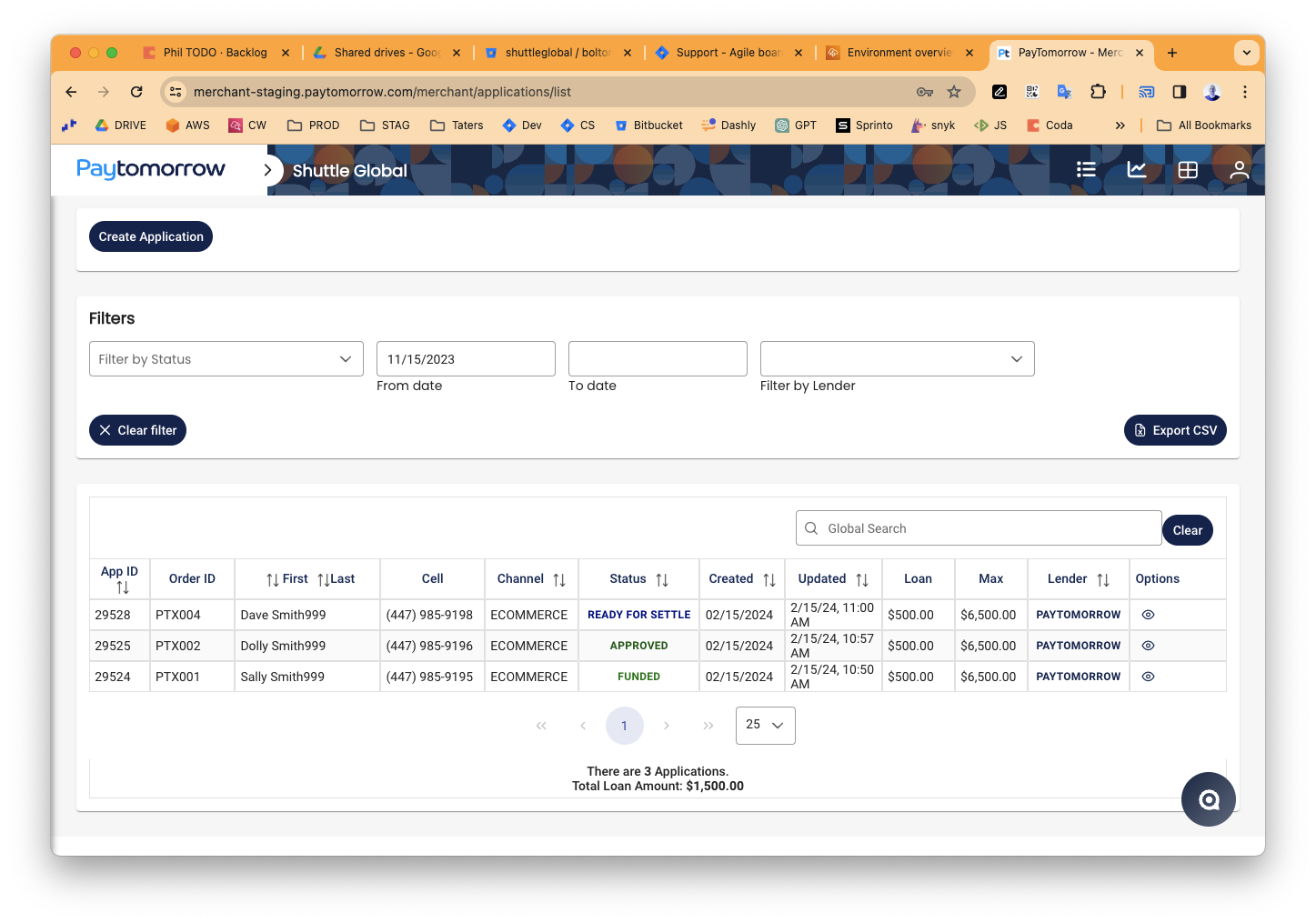Switch to the Support Agile board tab
Screen dimensions: 1316x923
[728, 53]
